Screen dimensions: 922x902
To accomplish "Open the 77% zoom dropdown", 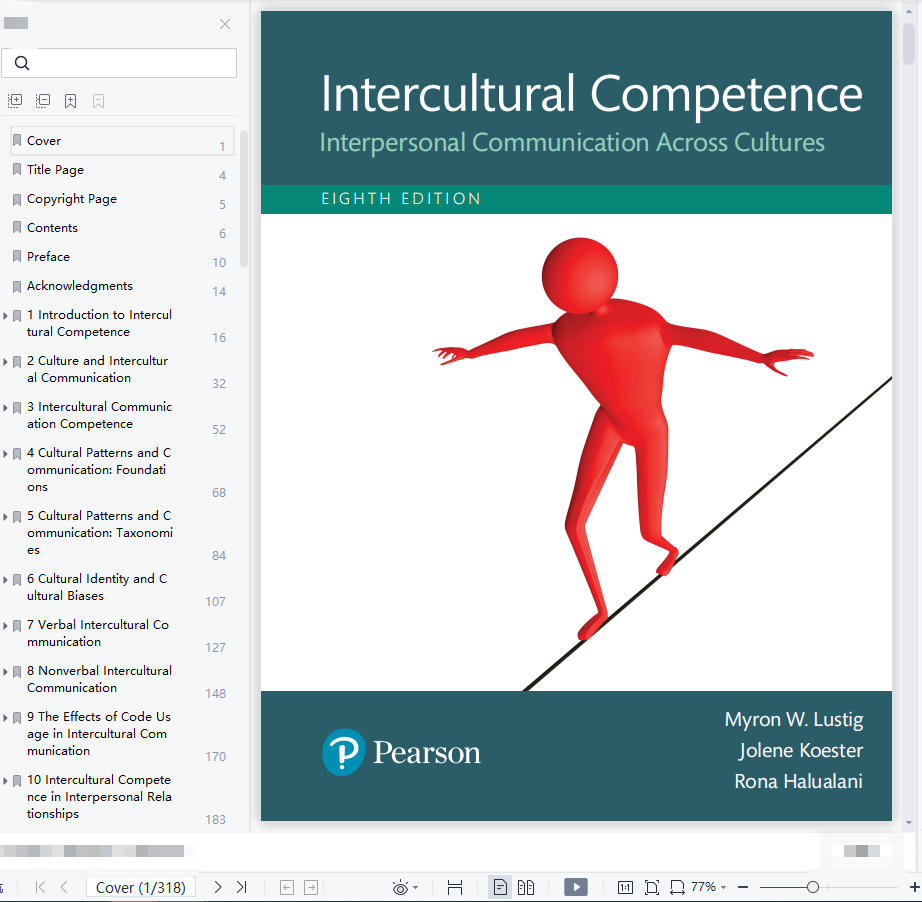I will 723,887.
